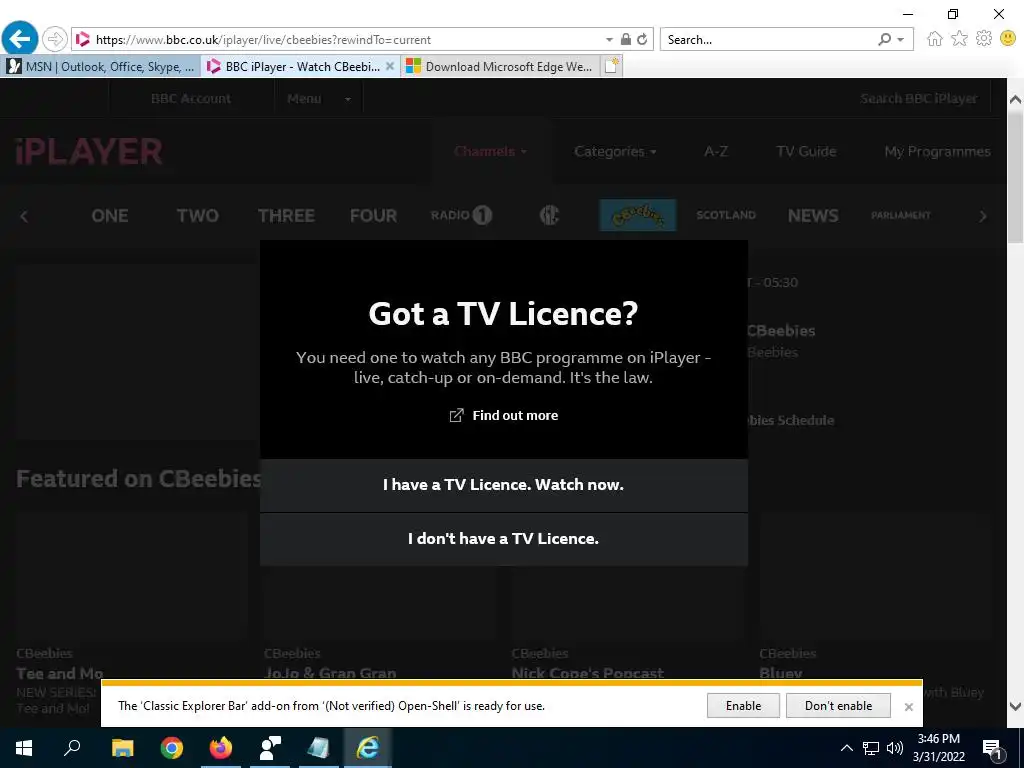Open the browser Home icon

pos(935,39)
